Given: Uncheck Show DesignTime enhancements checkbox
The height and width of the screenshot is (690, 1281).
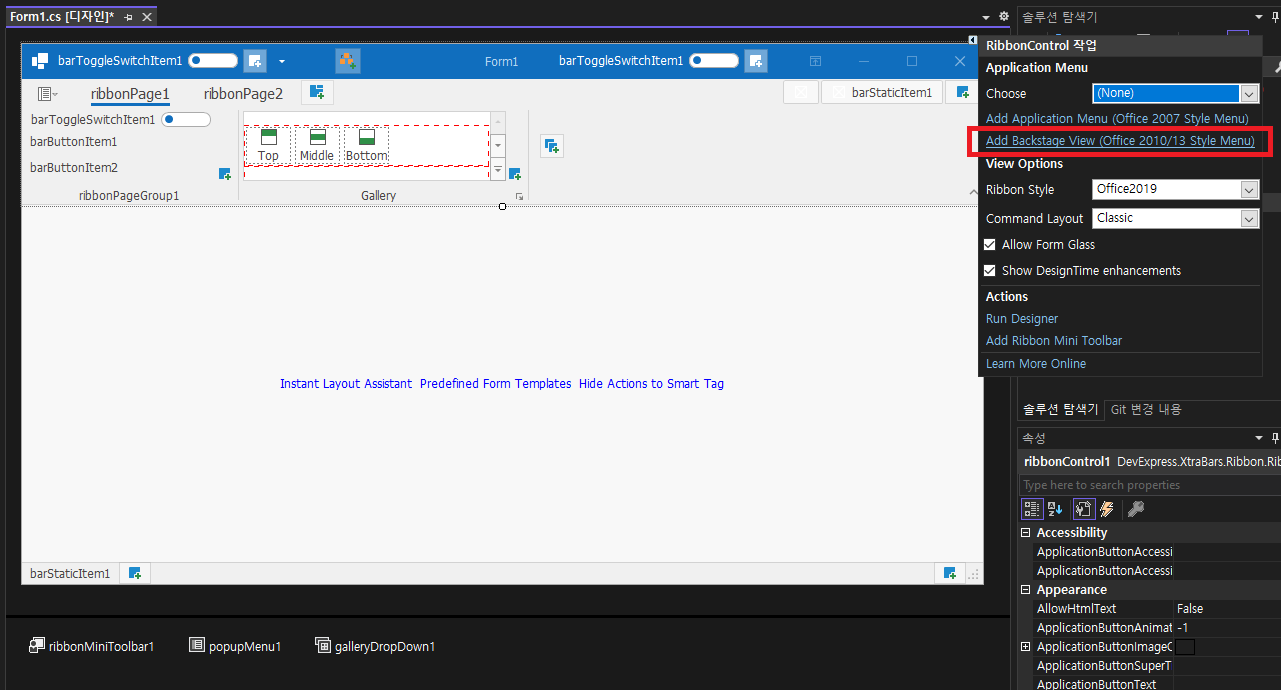Looking at the screenshot, I should 990,270.
